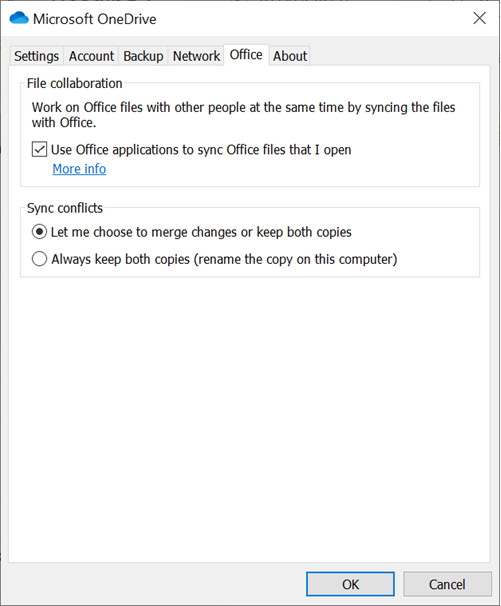The image size is (501, 606).
Task: Click the Sync conflicts group heading
Action: coord(65,208)
